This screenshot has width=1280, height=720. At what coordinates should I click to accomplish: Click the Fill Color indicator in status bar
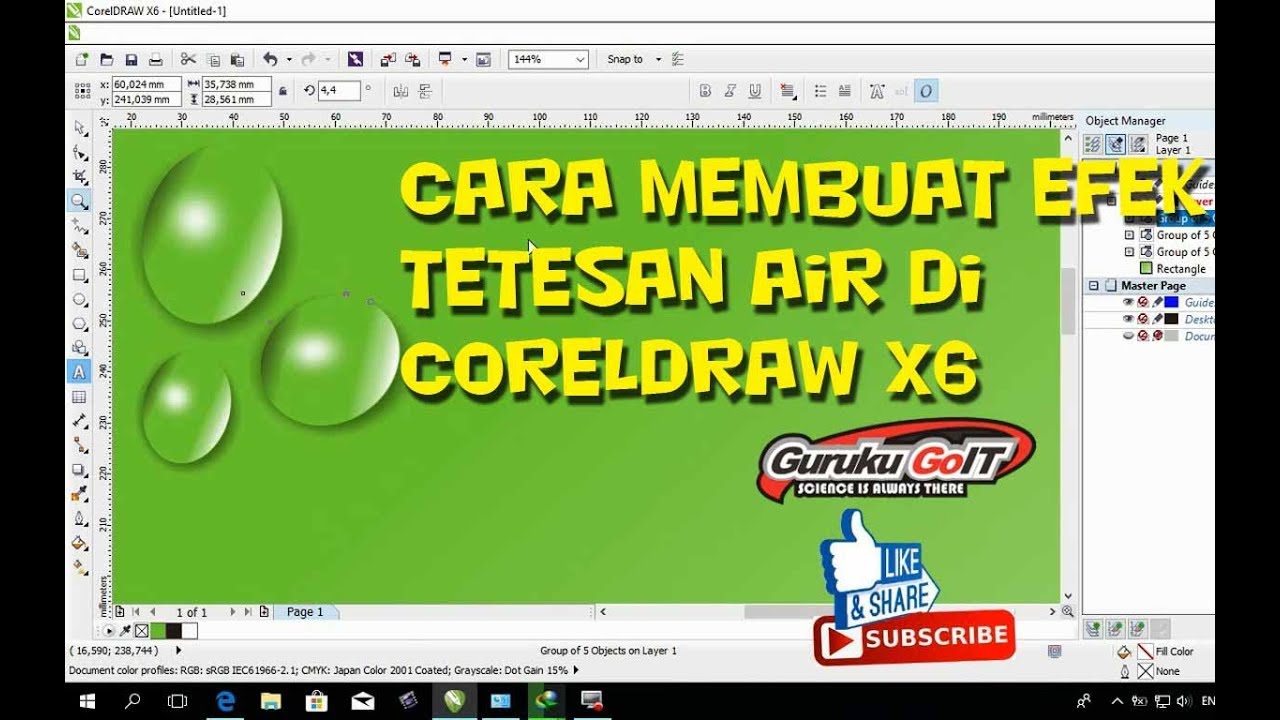1145,652
